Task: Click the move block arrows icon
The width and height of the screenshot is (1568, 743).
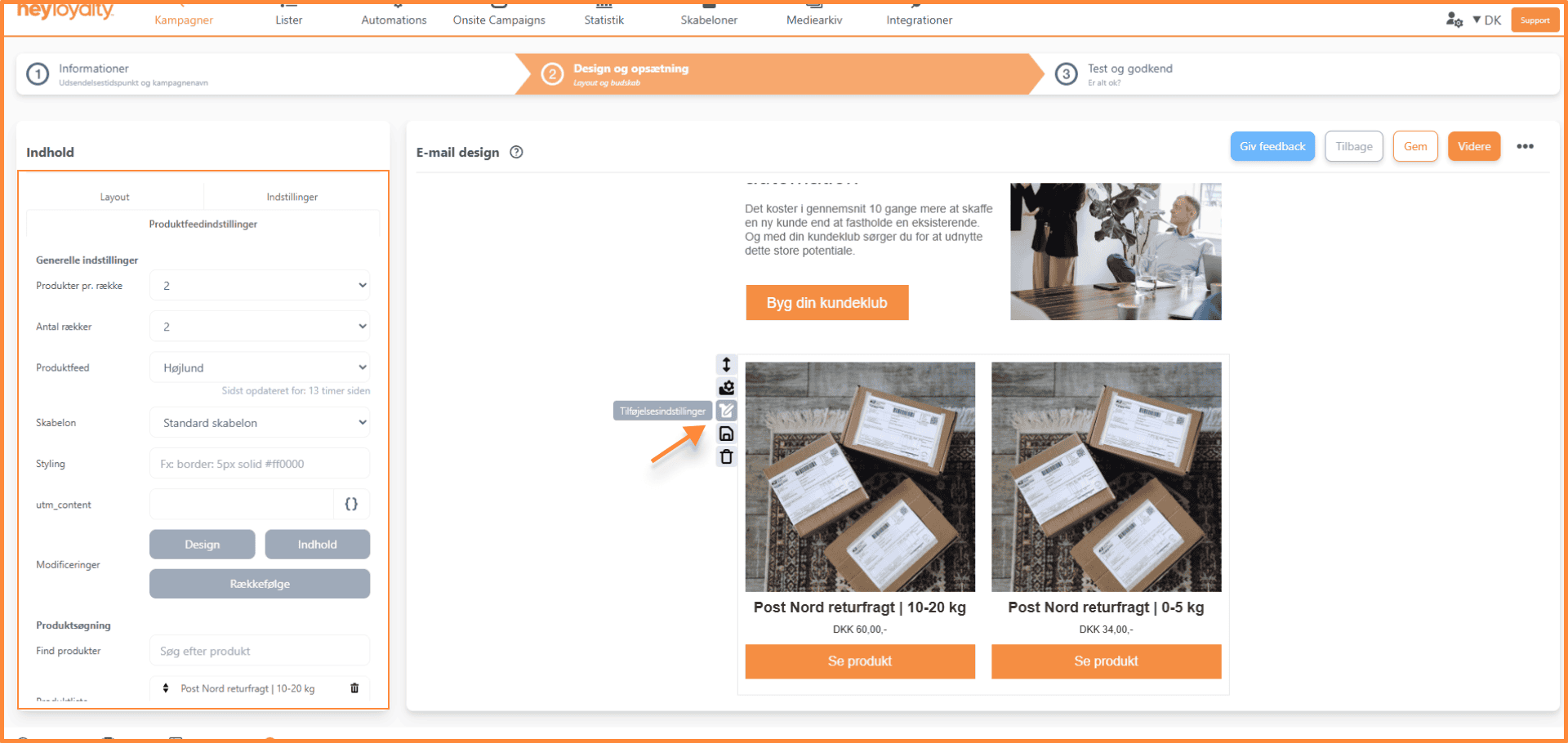Action: point(726,364)
